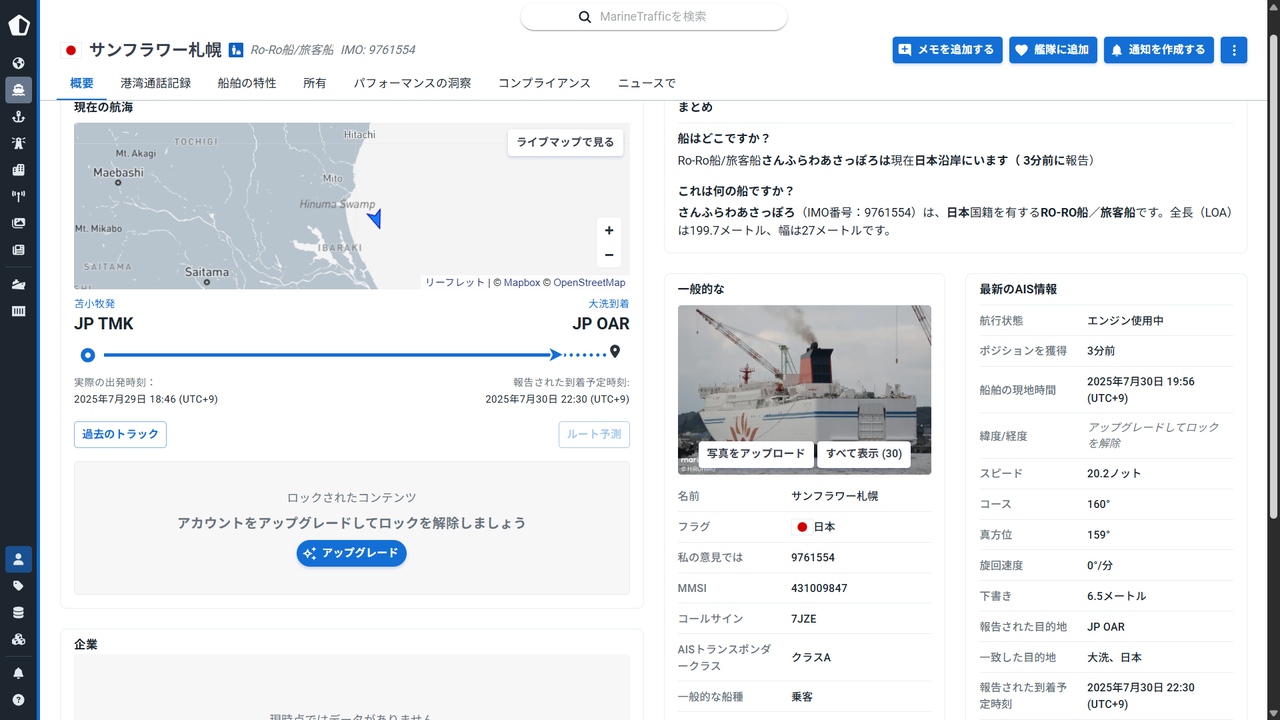Open the ニュースで tab
1280x720 pixels.
tap(647, 83)
